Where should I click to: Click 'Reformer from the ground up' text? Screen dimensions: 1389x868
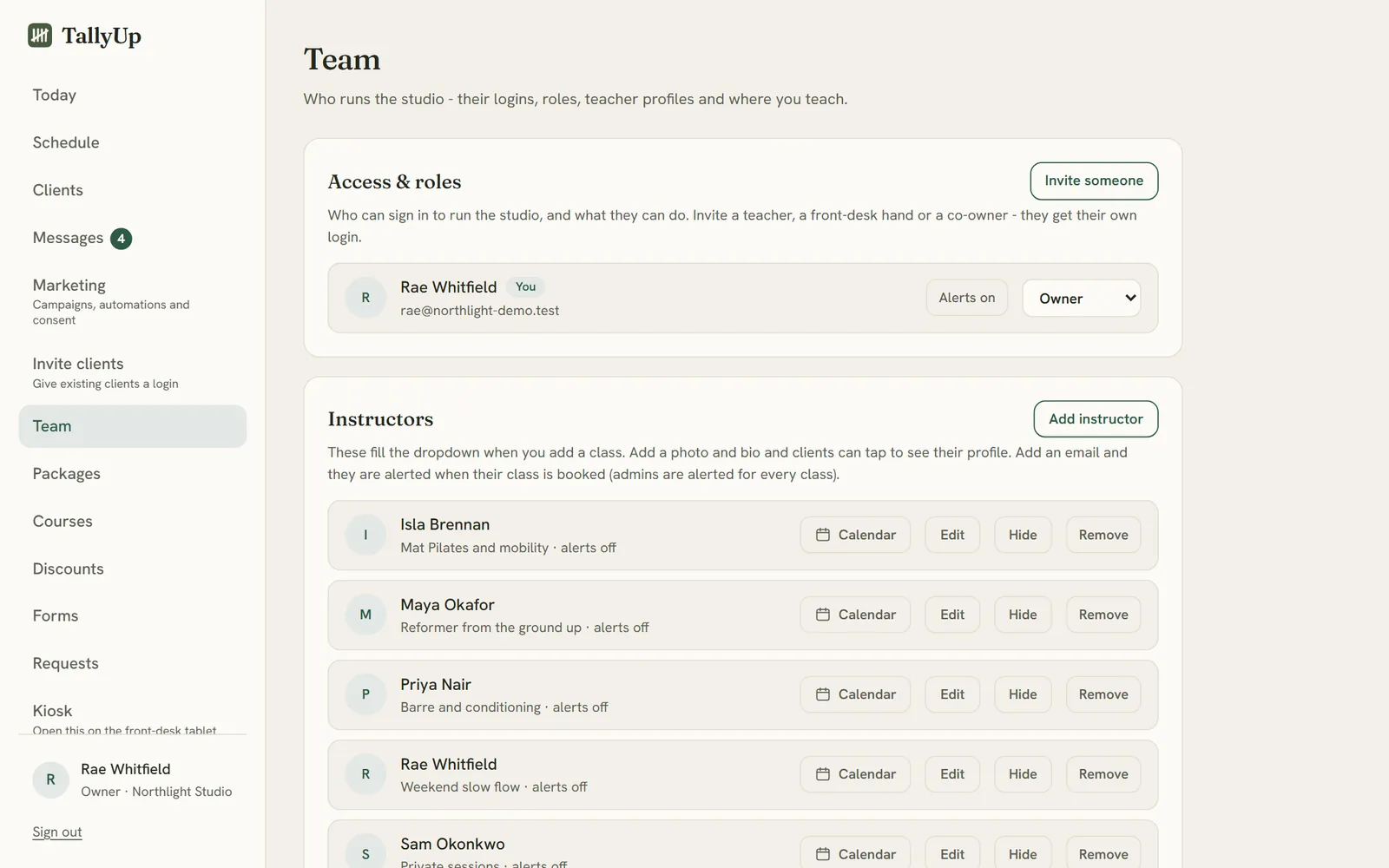(x=490, y=628)
